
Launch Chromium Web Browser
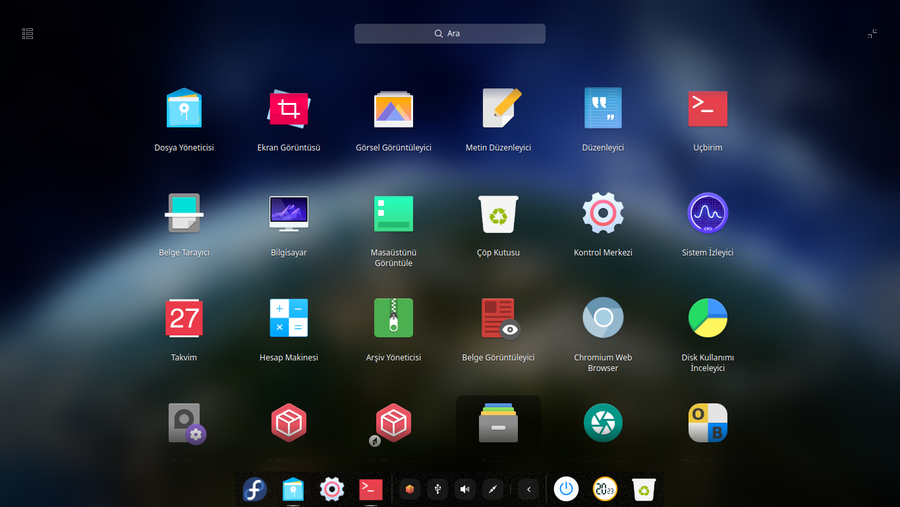[x=603, y=318]
